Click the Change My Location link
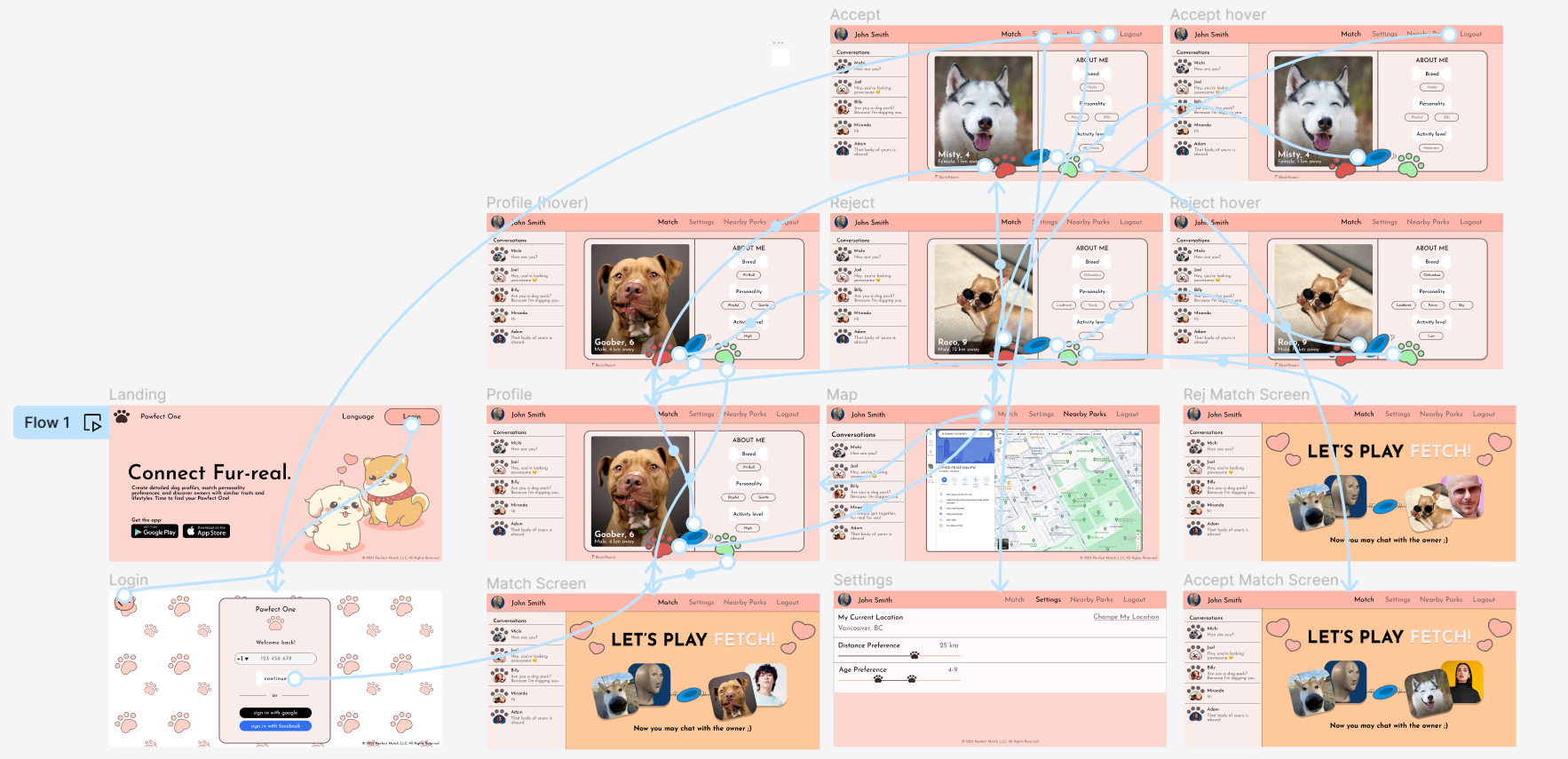Screen dimensions: 1568x759 1126,617
